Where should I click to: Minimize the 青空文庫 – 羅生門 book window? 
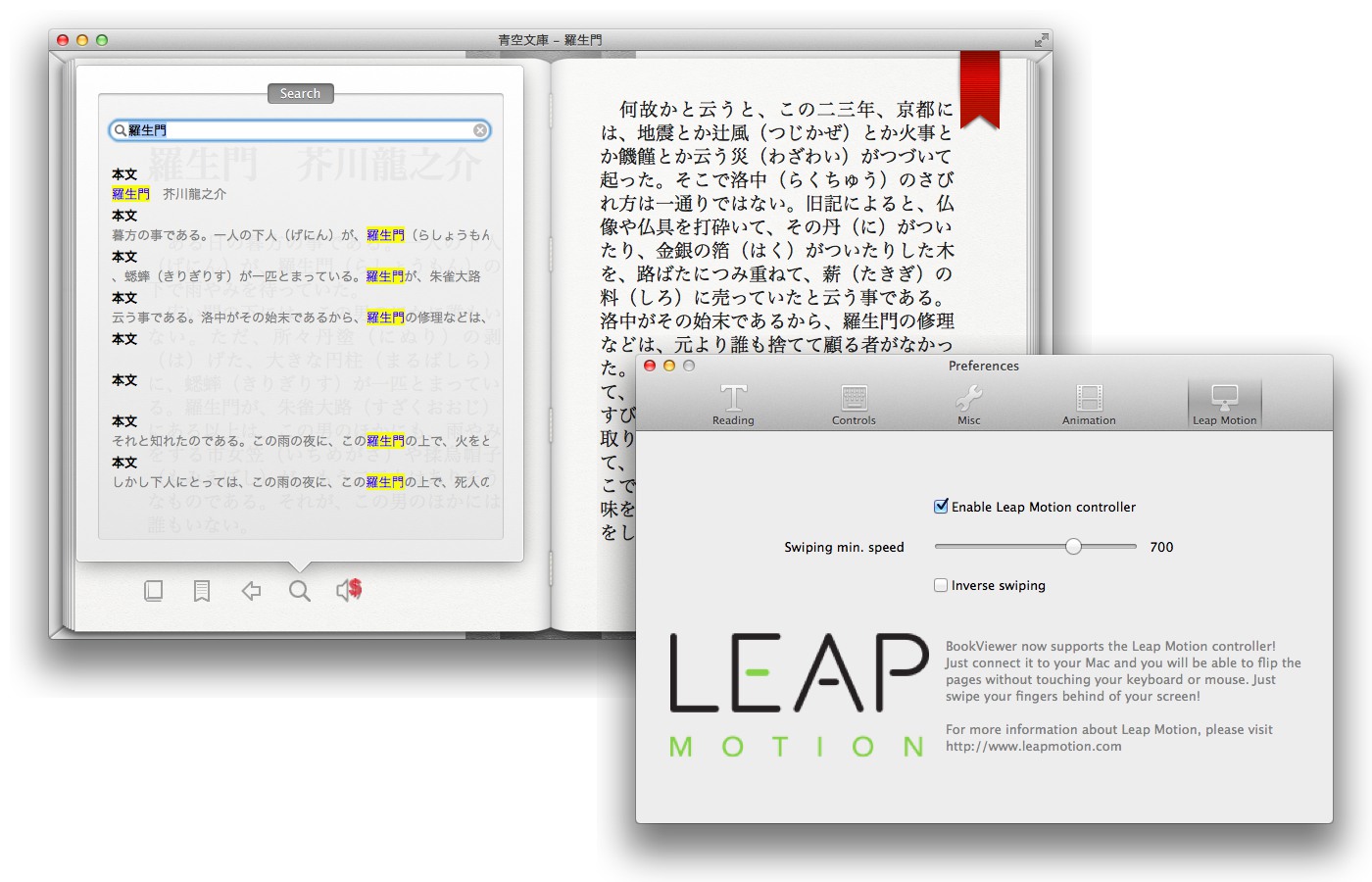(x=82, y=40)
